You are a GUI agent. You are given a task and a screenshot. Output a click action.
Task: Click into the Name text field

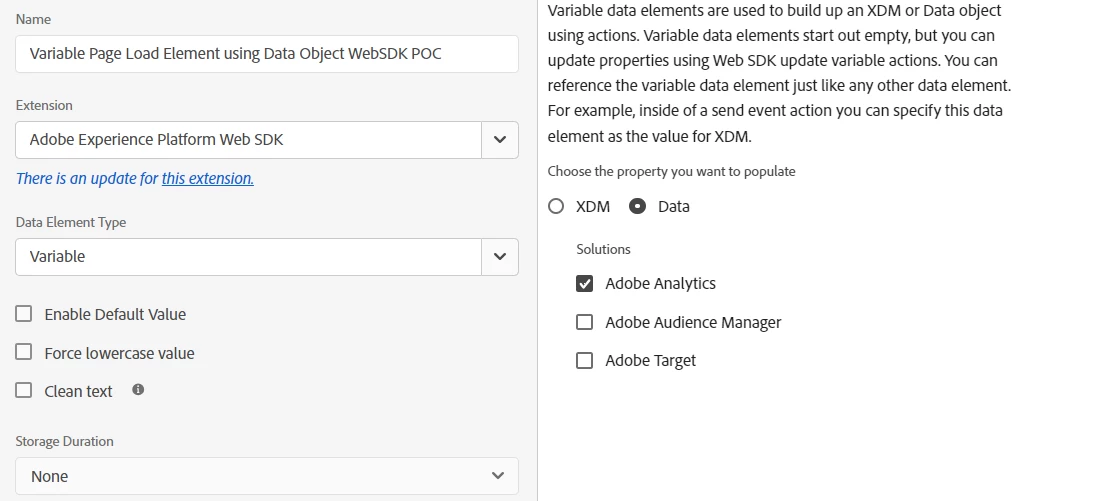click(x=266, y=54)
